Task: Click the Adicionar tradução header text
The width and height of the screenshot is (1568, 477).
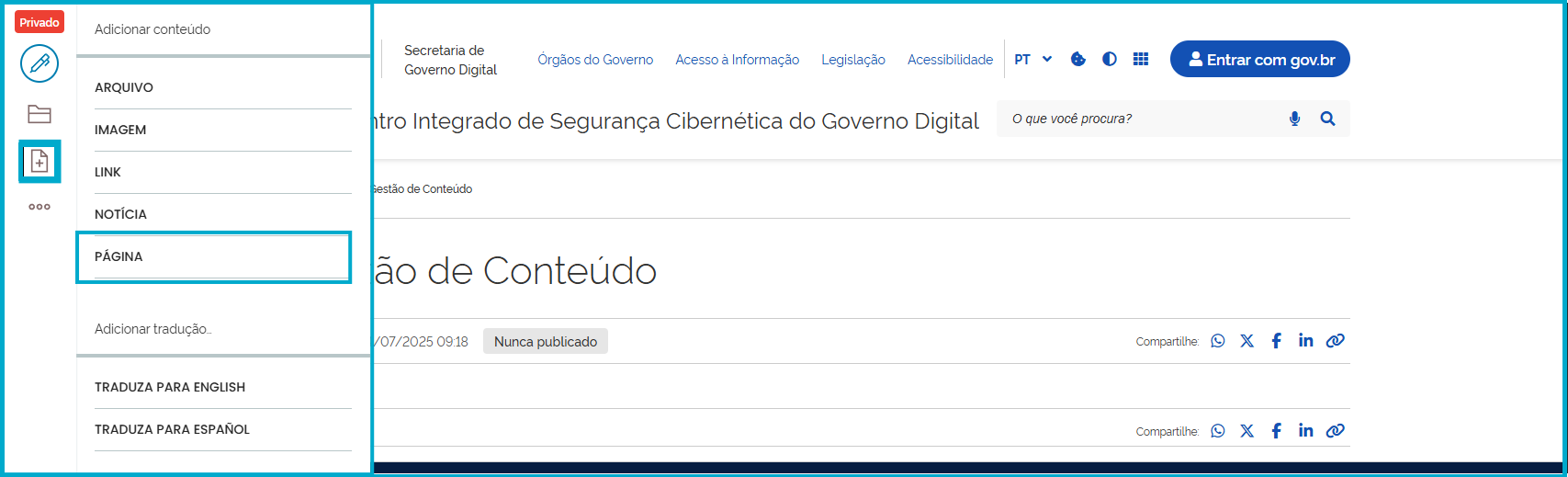Action: 153,329
